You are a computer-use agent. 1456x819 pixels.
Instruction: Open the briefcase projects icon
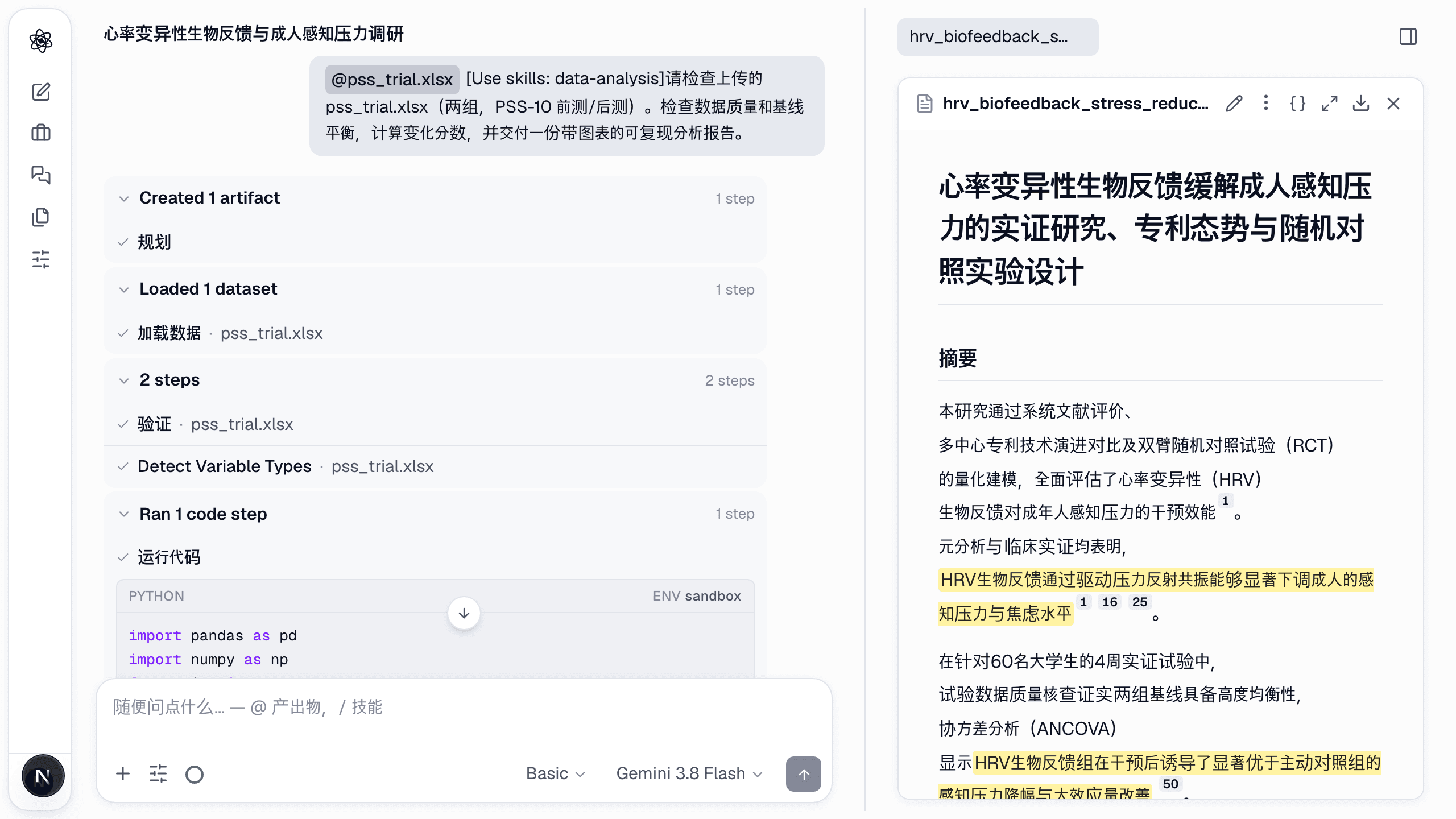(41, 133)
